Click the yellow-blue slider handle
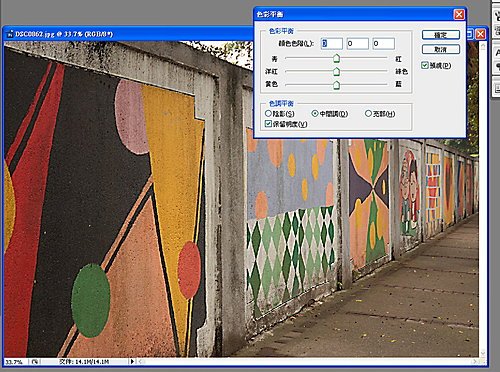This screenshot has width=500, height=372. (336, 85)
